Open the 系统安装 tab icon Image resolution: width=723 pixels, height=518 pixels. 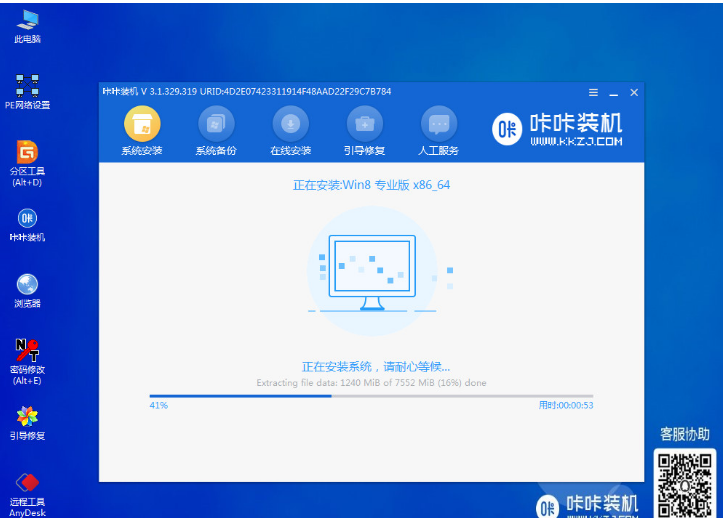(142, 125)
